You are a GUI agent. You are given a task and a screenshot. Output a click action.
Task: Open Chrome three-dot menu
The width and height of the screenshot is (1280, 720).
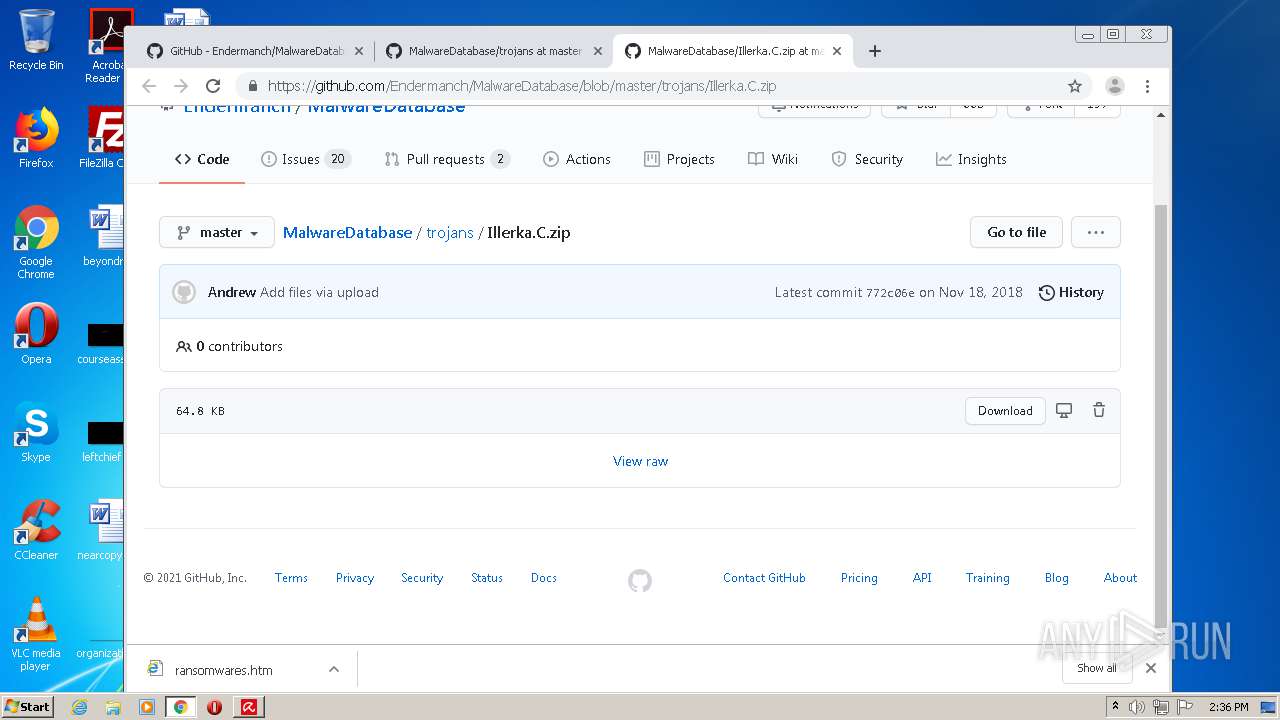pos(1148,86)
